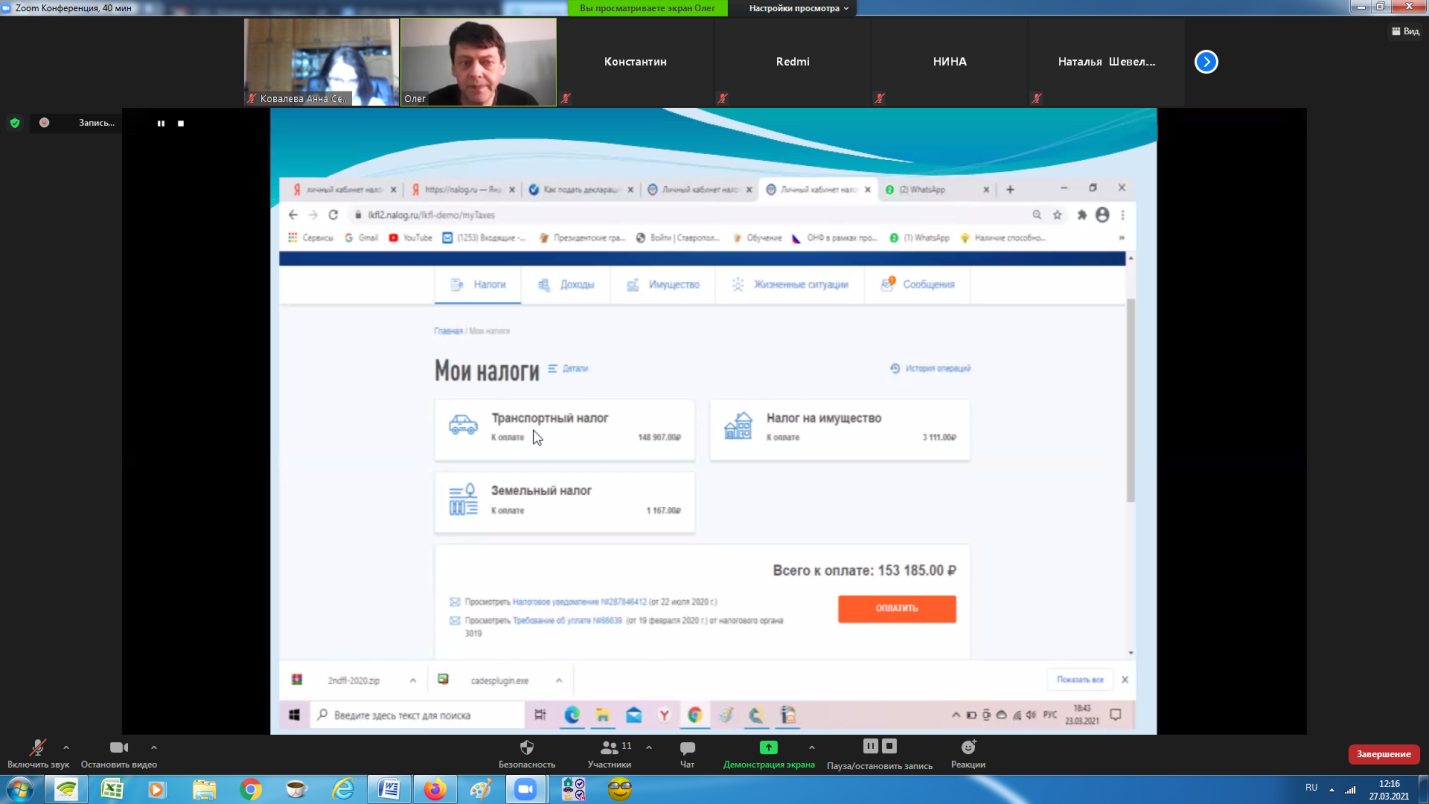Screen dimensions: 1429x804
Task: Expand screen share options arrow
Action: (811, 747)
